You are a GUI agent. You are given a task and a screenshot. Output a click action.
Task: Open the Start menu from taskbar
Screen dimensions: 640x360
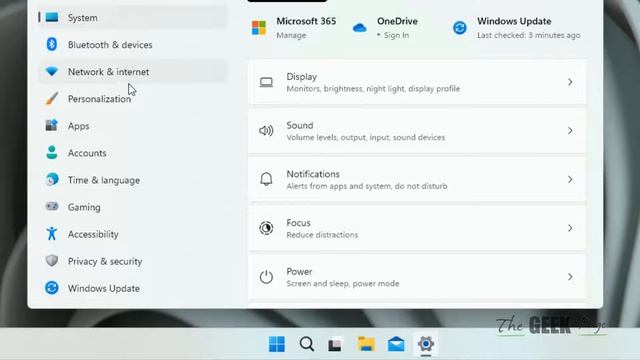(277, 344)
